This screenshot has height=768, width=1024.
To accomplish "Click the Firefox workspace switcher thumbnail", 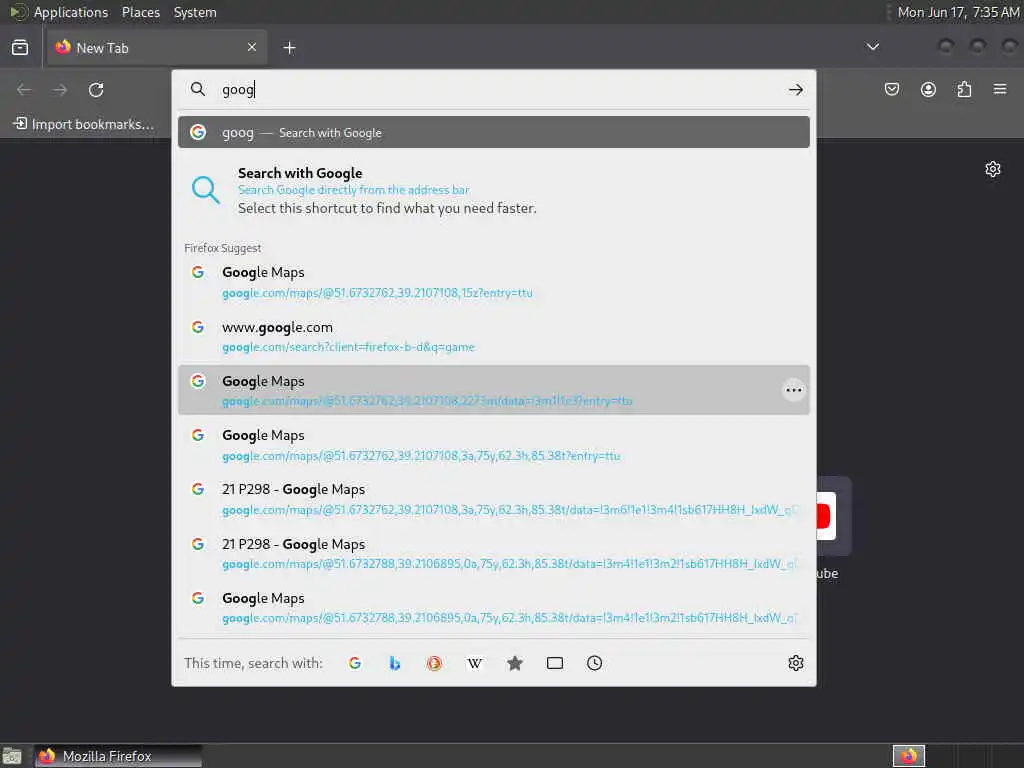I will [908, 756].
